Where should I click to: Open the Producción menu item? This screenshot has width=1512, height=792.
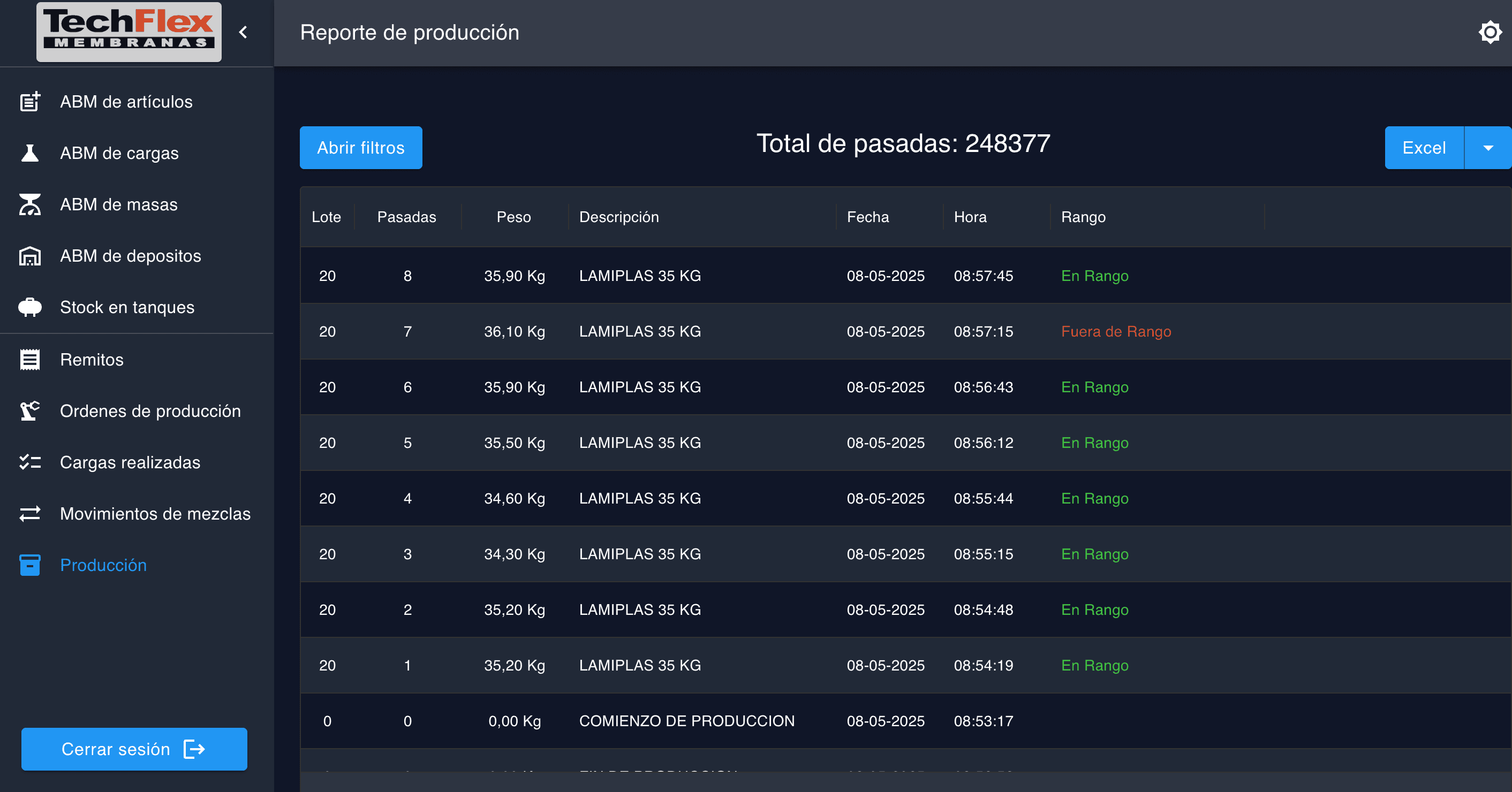[x=103, y=565]
